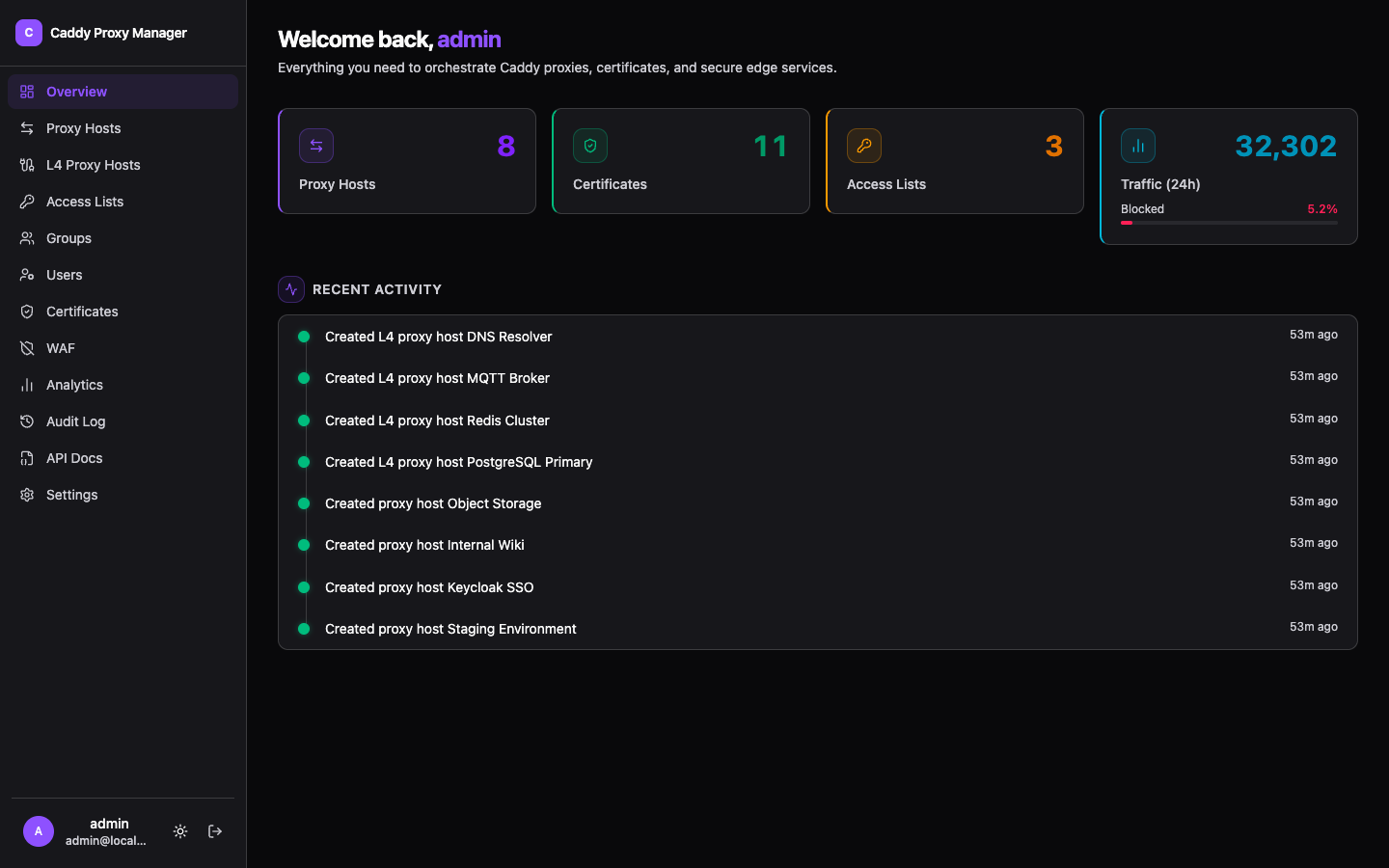1389x868 pixels.
Task: Open the API Docs link
Action: [74, 458]
